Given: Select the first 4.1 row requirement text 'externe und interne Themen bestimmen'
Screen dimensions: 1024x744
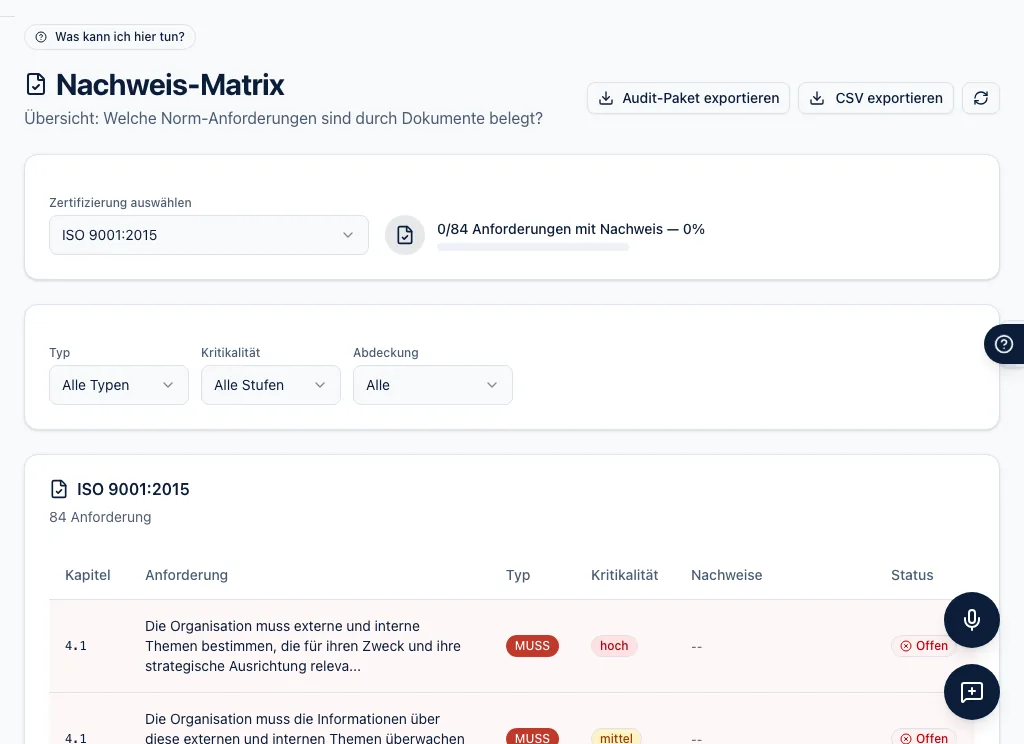Looking at the screenshot, I should 304,646.
